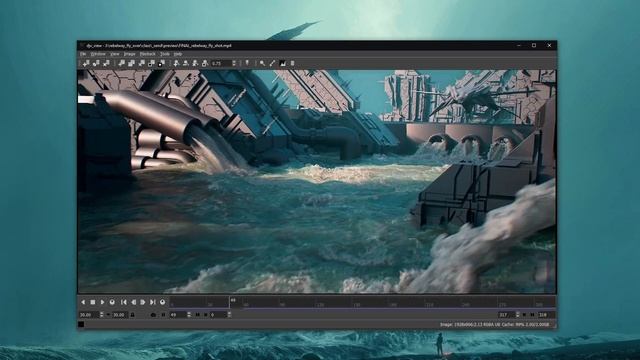640x360 pixels.
Task: Open the Help menu
Action: [x=178, y=54]
